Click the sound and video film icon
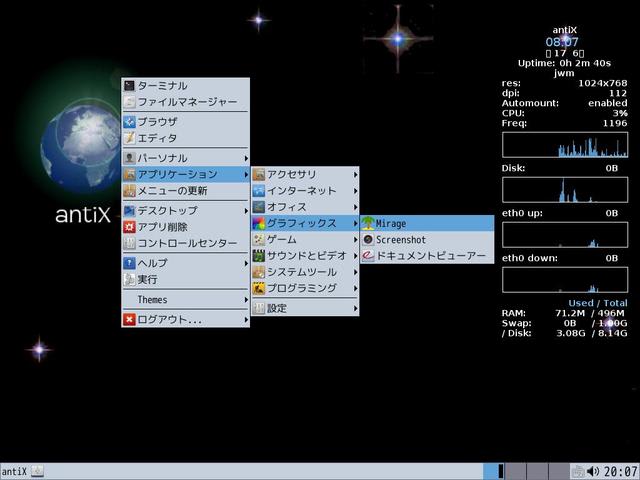Viewport: 640px width, 480px height. [259, 256]
